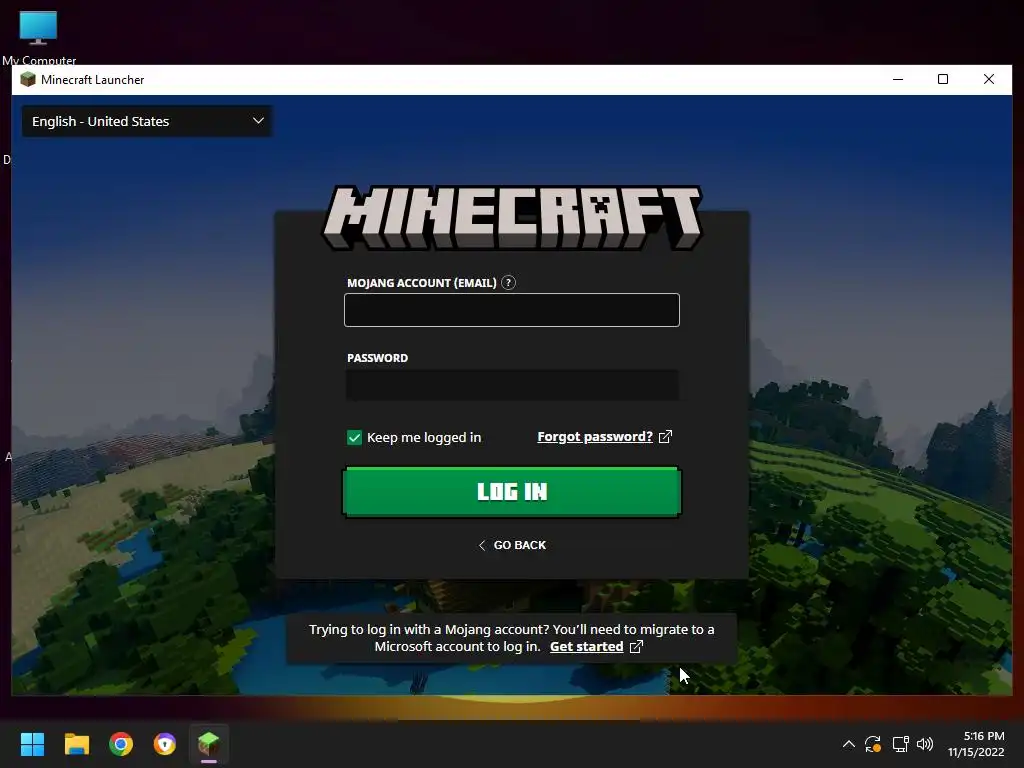Open the volume speaker tray icon
The height and width of the screenshot is (768, 1024).
pyautogui.click(x=925, y=744)
